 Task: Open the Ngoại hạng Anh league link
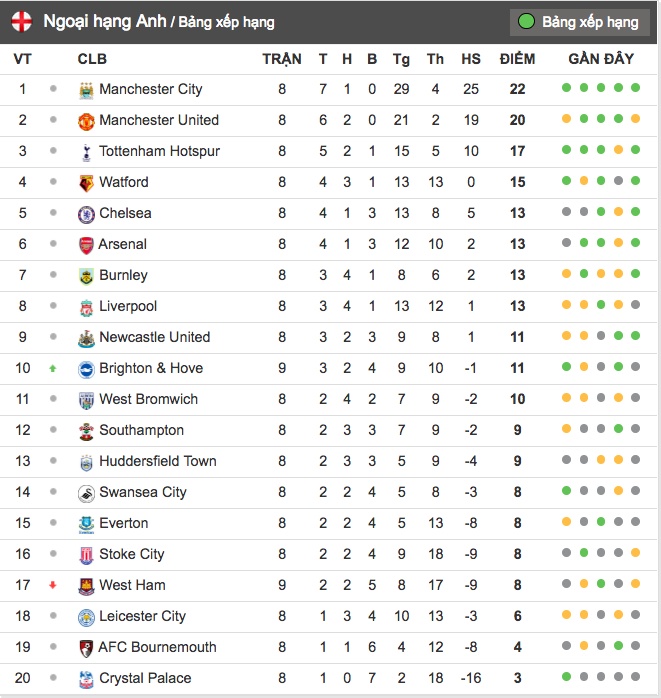tap(104, 21)
